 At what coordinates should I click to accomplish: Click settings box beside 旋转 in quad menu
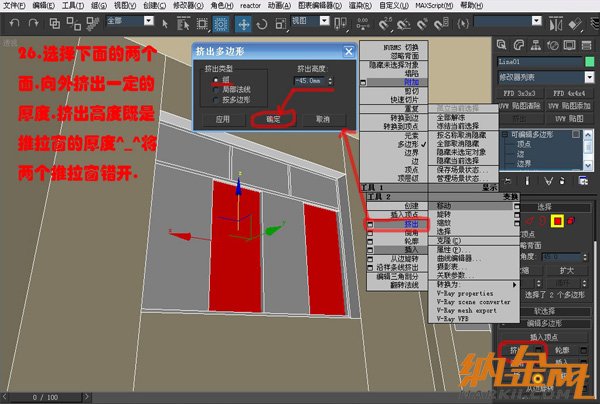click(x=517, y=214)
